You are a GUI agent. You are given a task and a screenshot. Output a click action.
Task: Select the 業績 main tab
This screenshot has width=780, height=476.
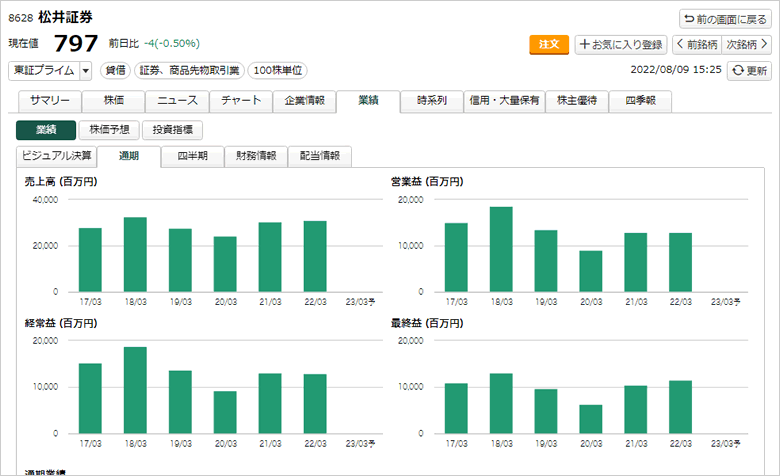368,101
